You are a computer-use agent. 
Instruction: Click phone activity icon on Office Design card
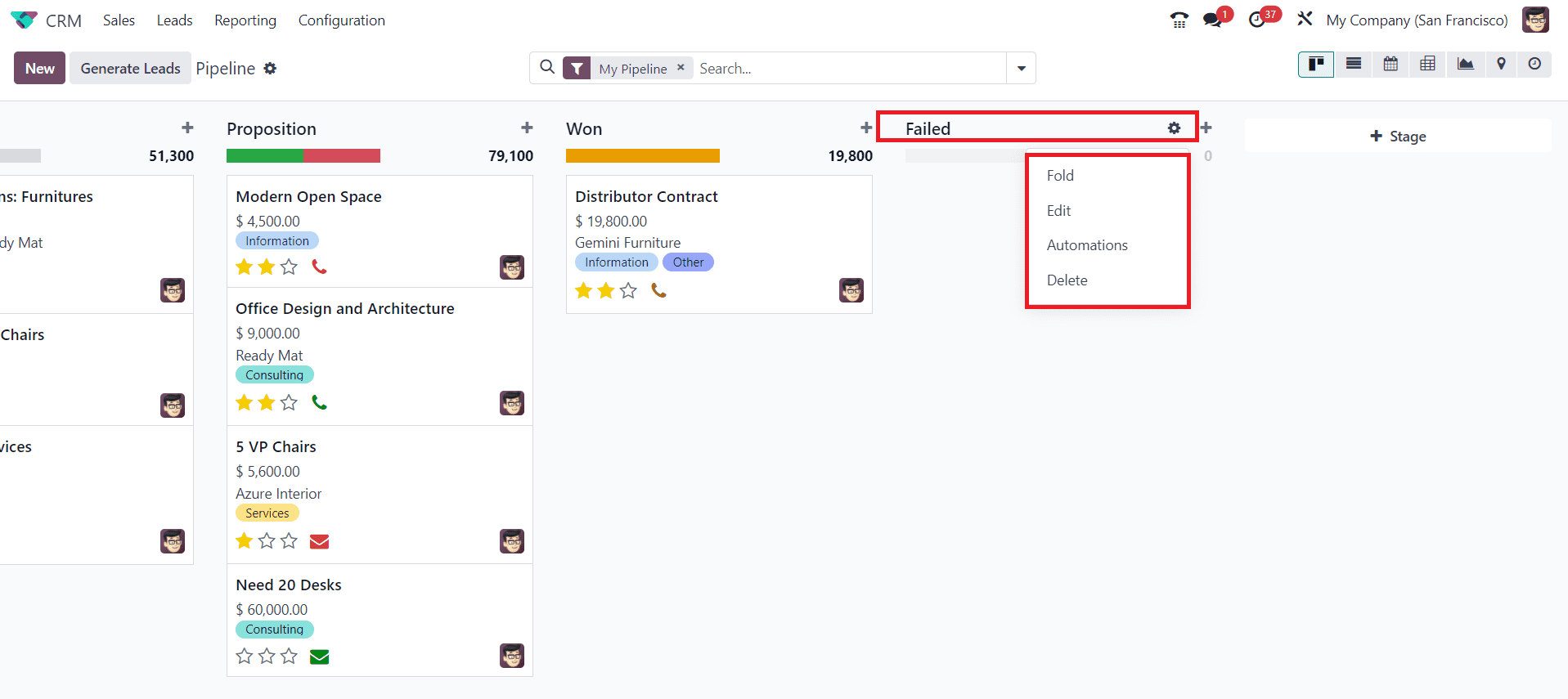pos(320,402)
